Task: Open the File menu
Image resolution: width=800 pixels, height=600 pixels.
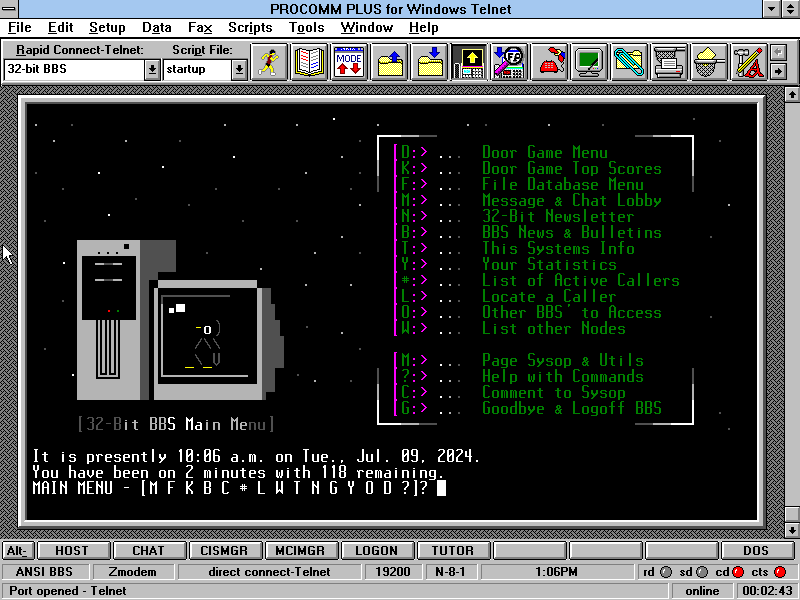Action: (20, 28)
